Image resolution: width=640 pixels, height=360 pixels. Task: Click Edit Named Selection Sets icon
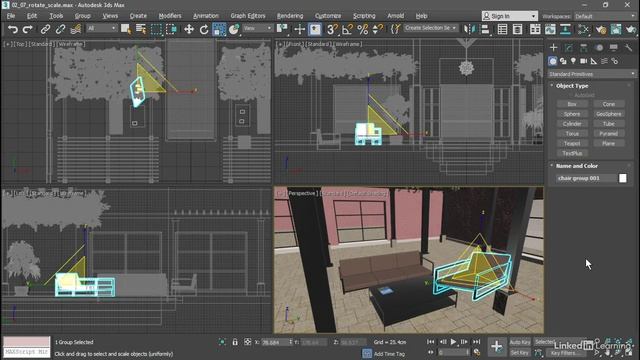pos(395,29)
